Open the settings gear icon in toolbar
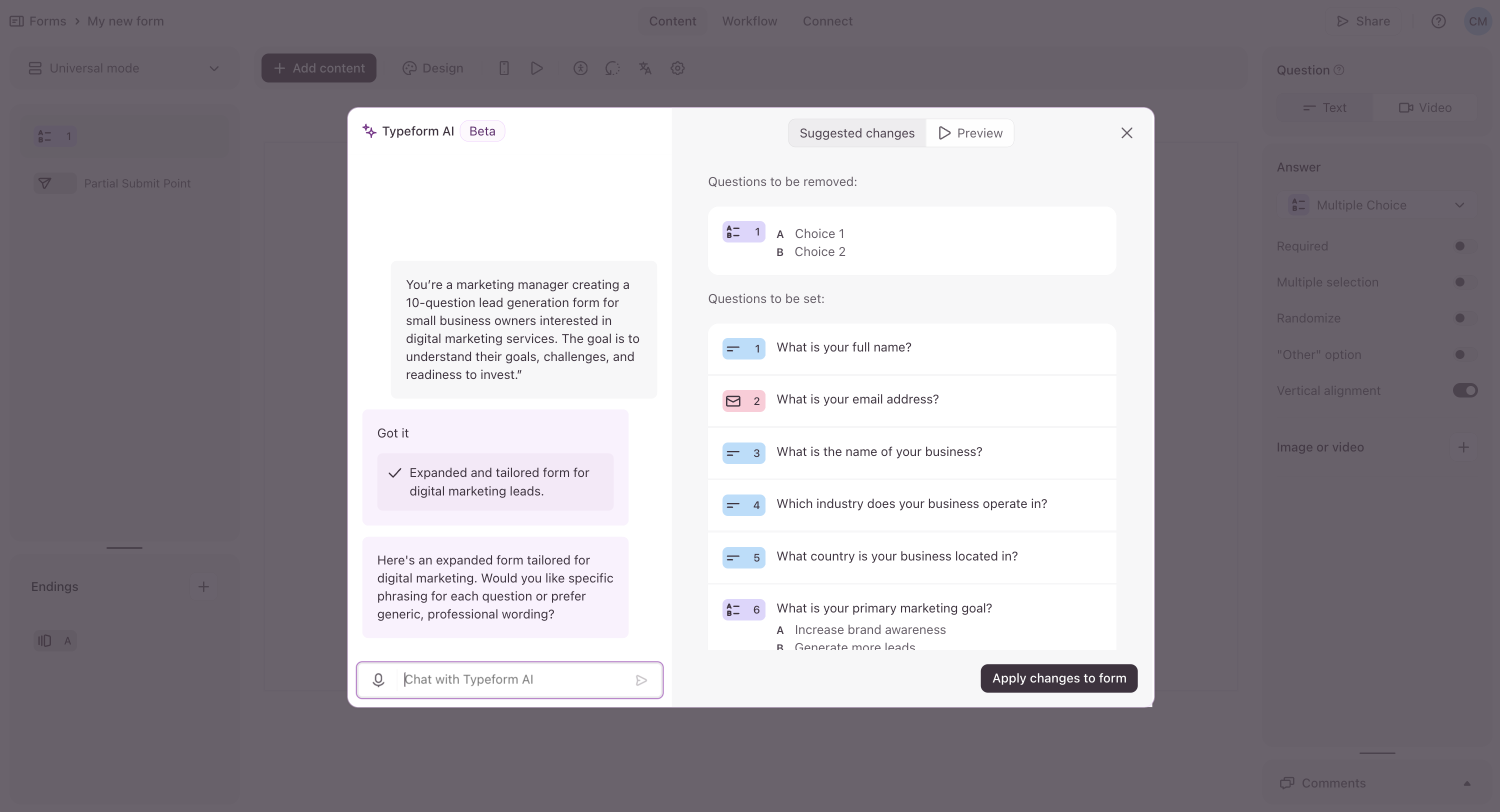This screenshot has height=812, width=1500. pyautogui.click(x=677, y=68)
